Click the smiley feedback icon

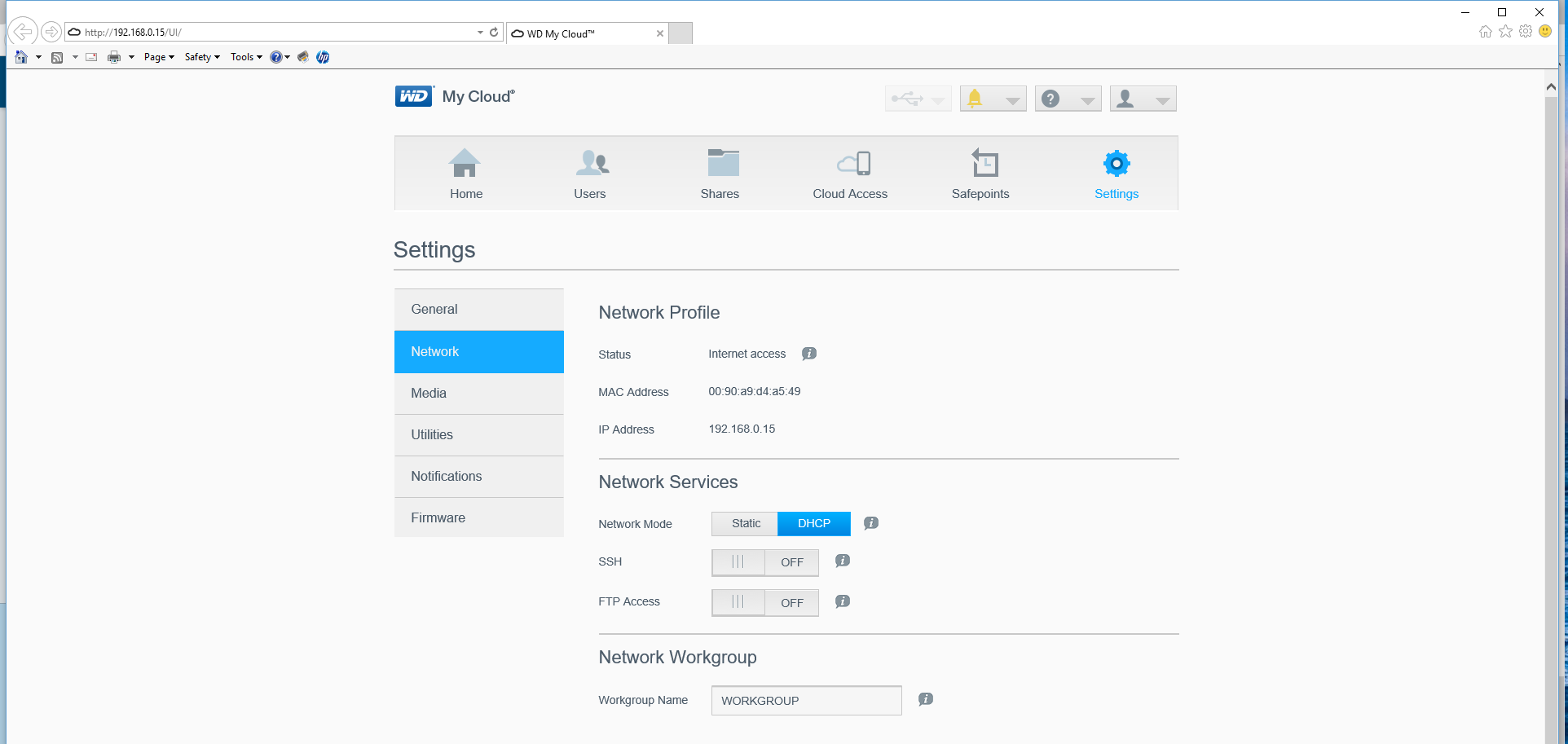[x=1545, y=31]
